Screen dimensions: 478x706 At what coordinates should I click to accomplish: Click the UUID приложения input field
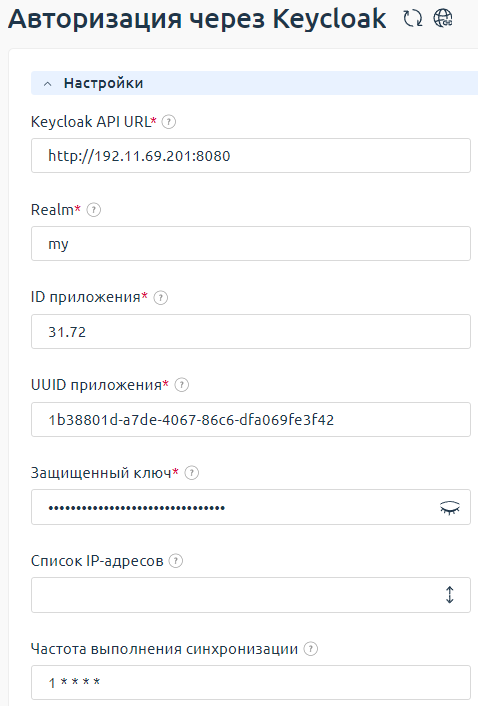click(251, 420)
